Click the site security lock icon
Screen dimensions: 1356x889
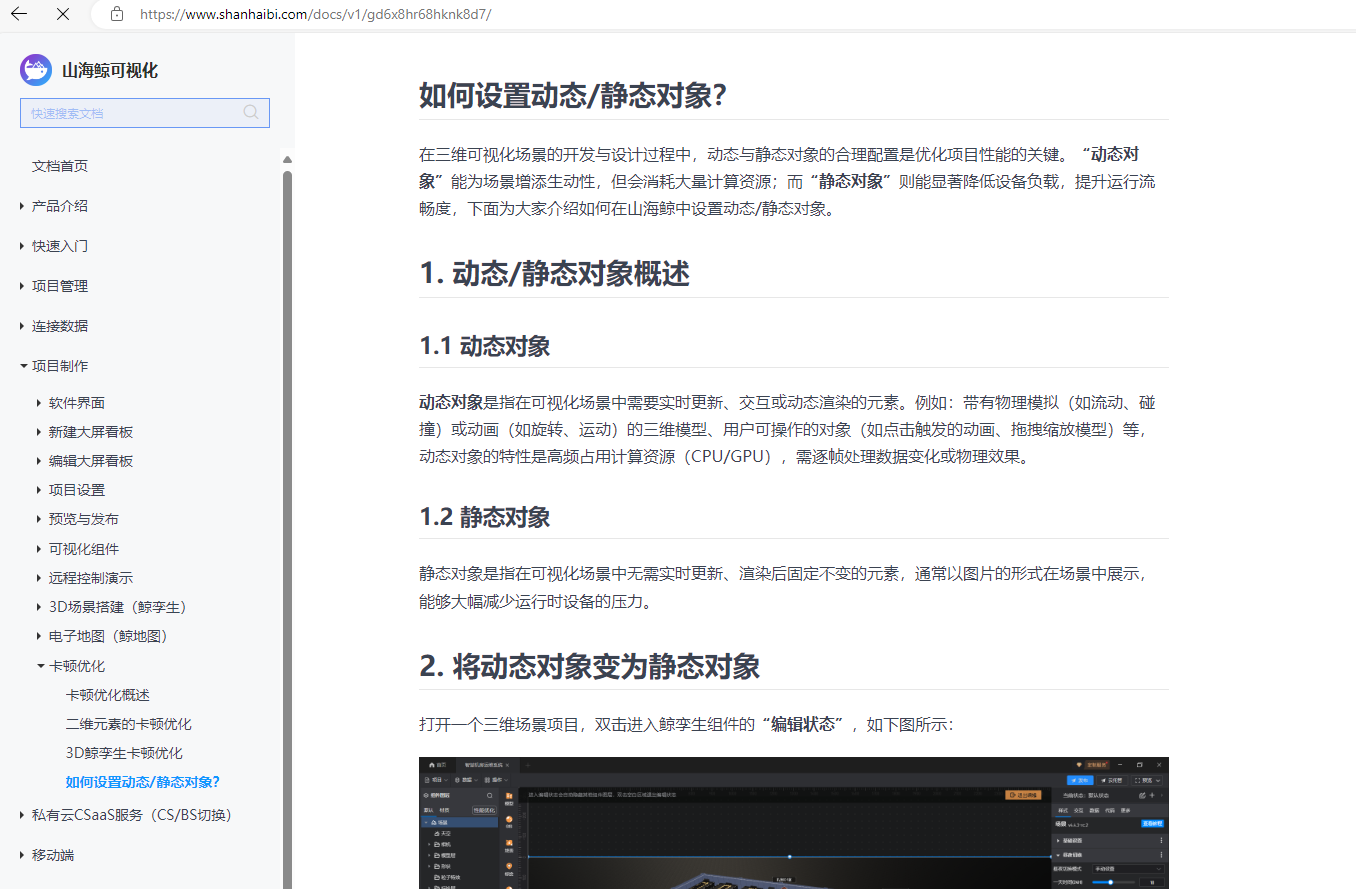click(117, 14)
